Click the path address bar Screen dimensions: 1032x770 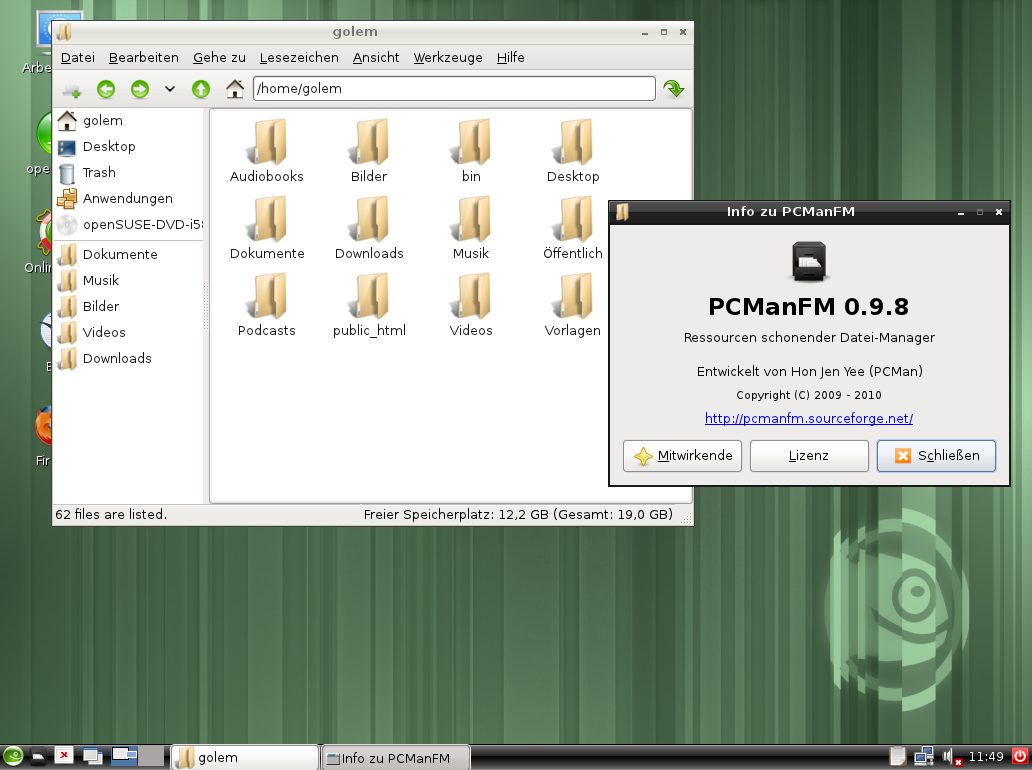(x=454, y=88)
